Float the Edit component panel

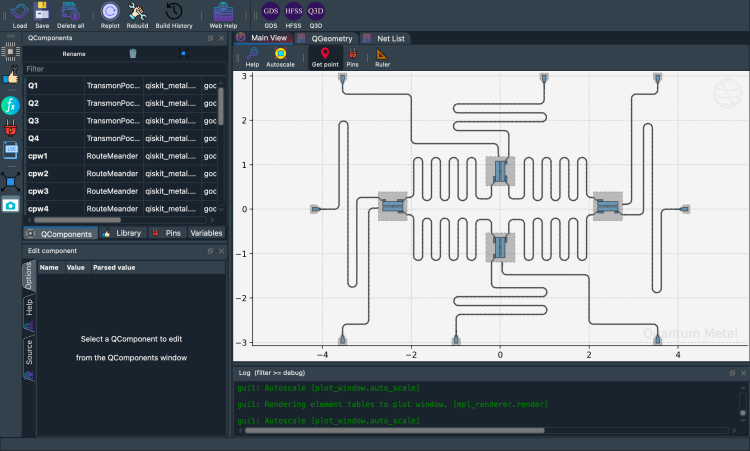click(x=210, y=251)
